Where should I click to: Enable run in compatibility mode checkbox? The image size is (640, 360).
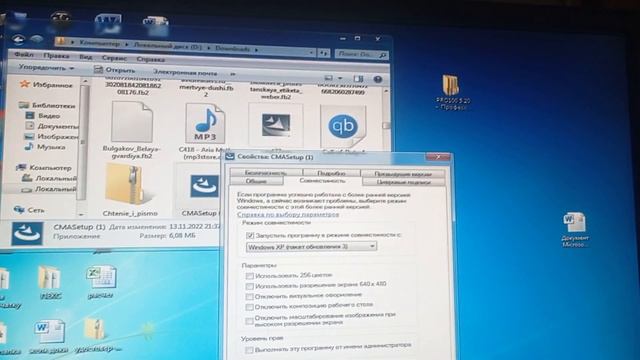click(250, 236)
